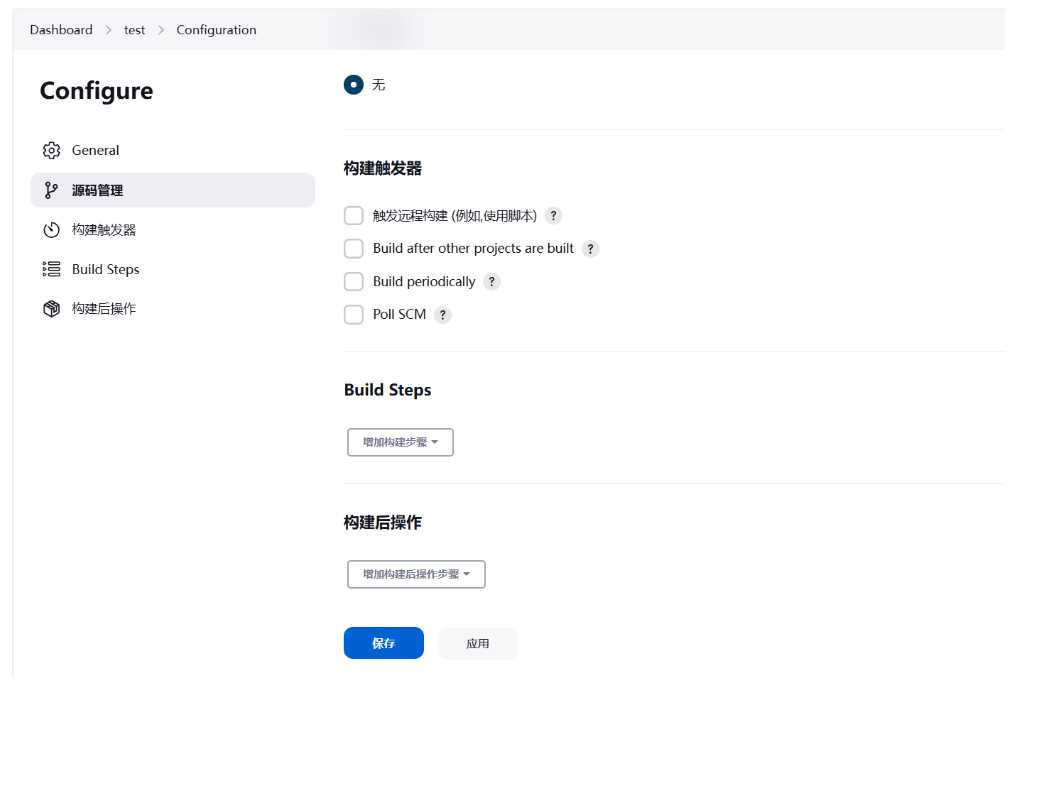
Task: Jump to 构建触发器 sidebar item
Action: (172, 230)
